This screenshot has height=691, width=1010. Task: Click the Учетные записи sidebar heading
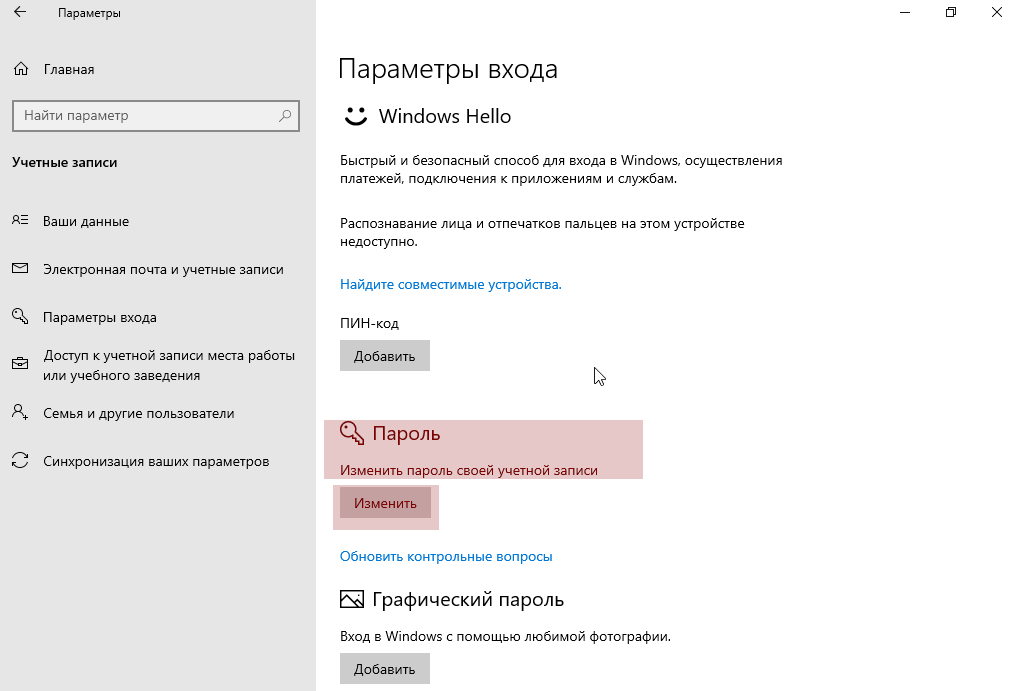pos(64,162)
